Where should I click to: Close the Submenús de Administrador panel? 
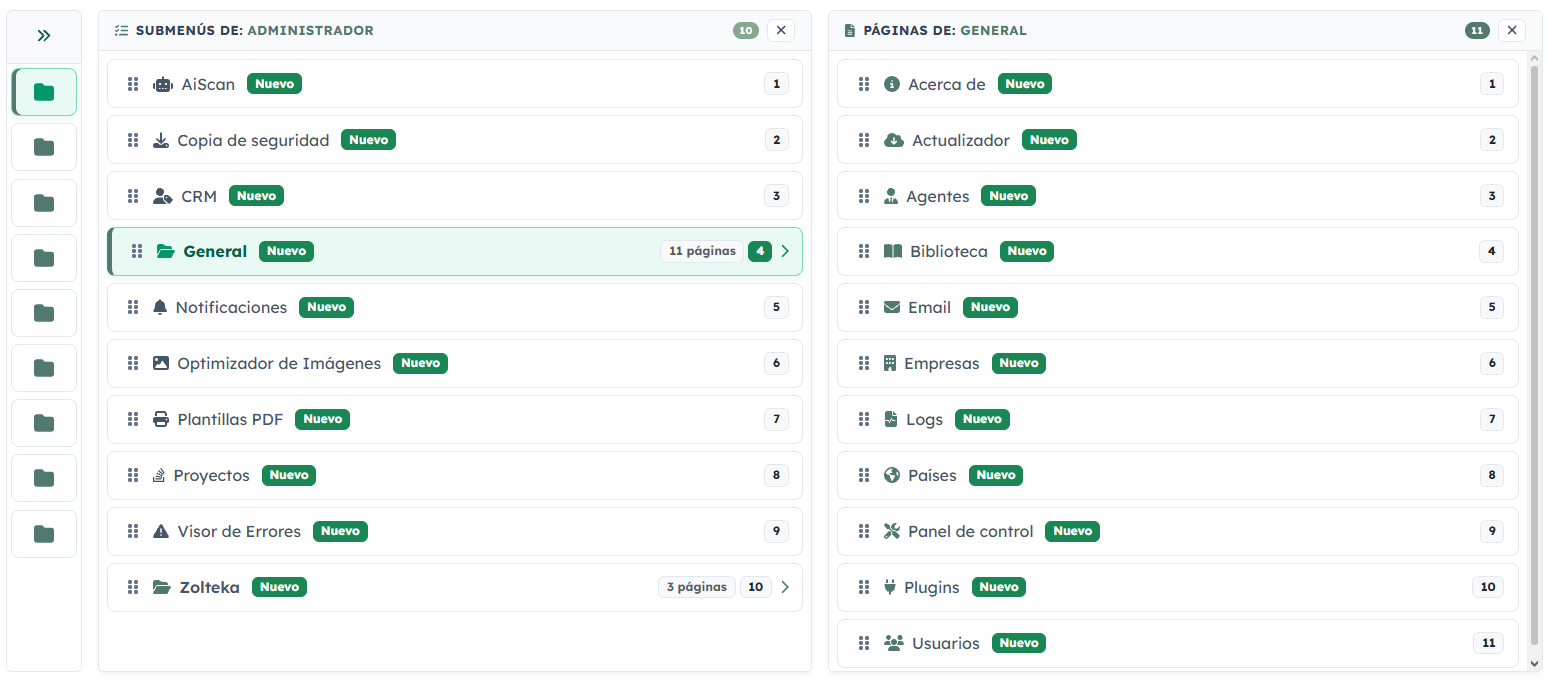coord(781,30)
